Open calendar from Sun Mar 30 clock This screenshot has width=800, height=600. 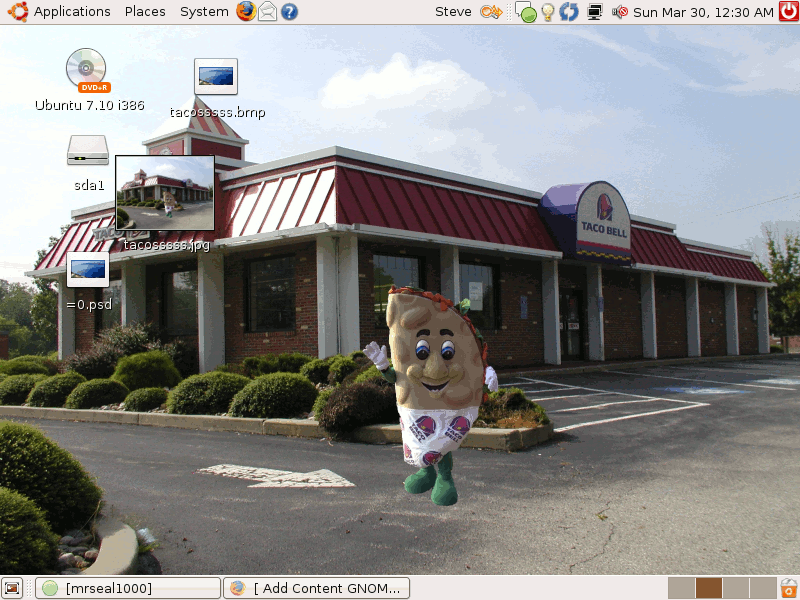point(703,12)
